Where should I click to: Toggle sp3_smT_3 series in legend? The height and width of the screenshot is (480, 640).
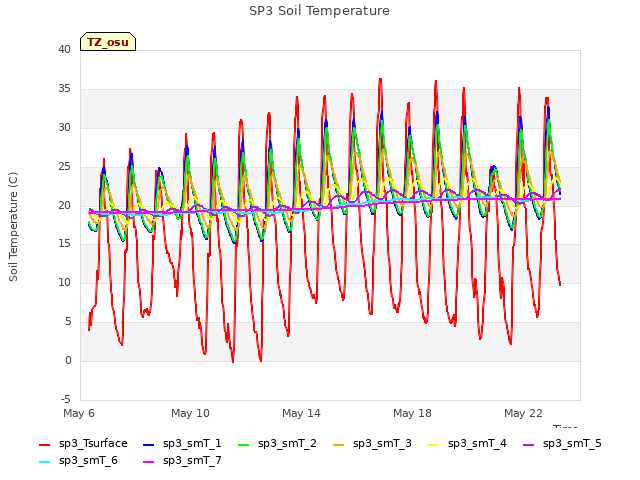pyautogui.click(x=372, y=444)
